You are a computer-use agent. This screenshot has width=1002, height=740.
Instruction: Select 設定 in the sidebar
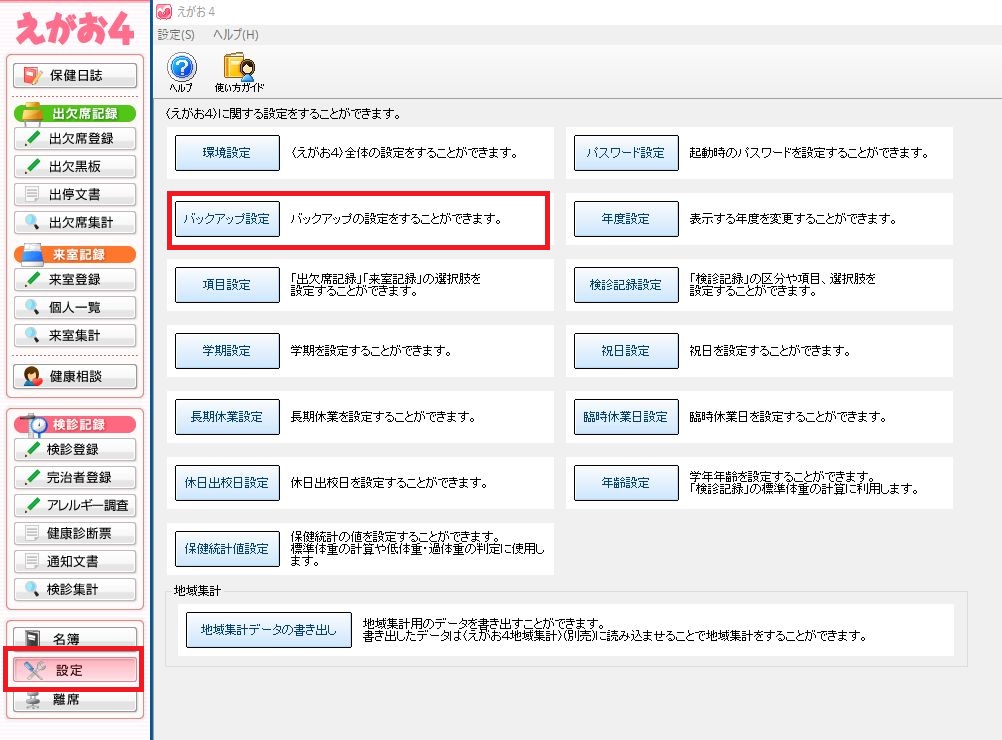click(x=75, y=670)
